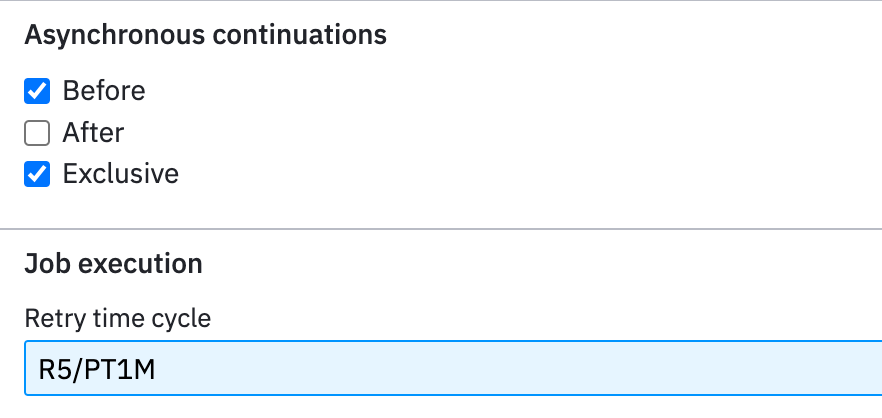Click empty space inside Retry time cycle field
This screenshot has height=418, width=882.
pos(506,368)
